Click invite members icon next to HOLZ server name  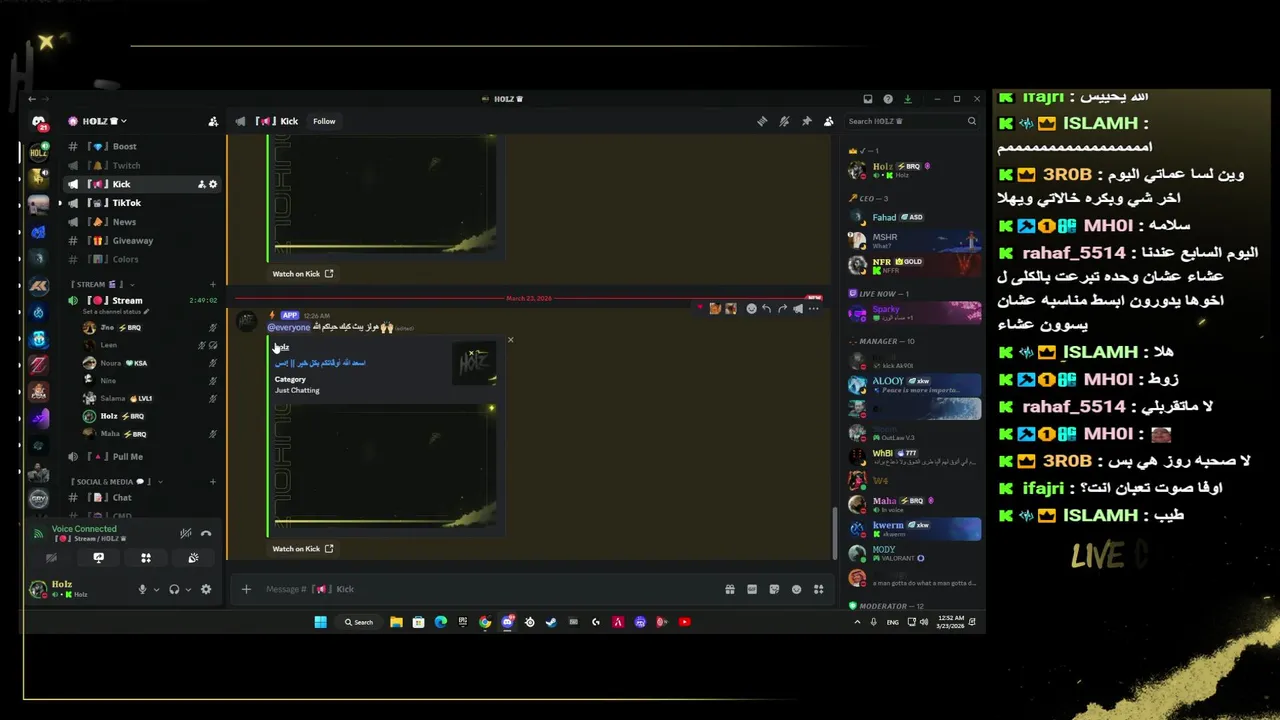[x=213, y=121]
